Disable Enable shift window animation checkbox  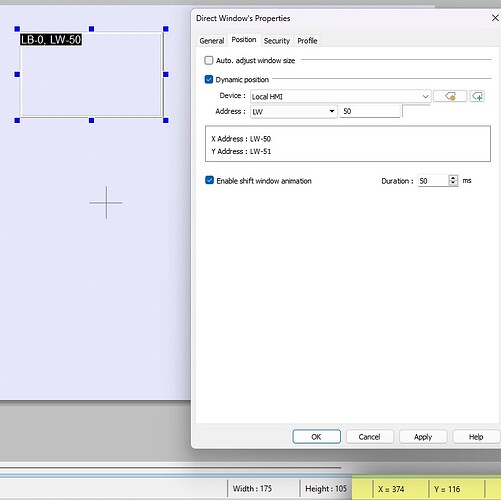(209, 180)
